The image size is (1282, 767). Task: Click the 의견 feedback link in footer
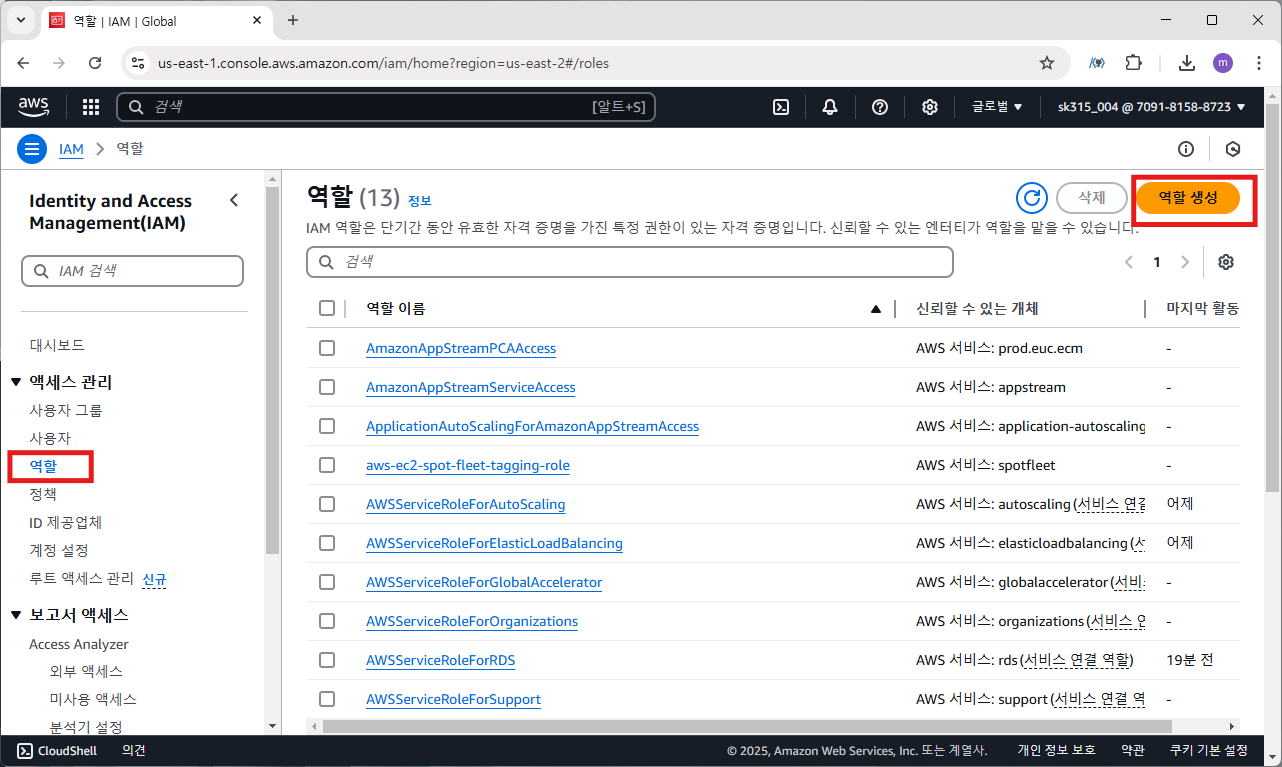[x=134, y=750]
